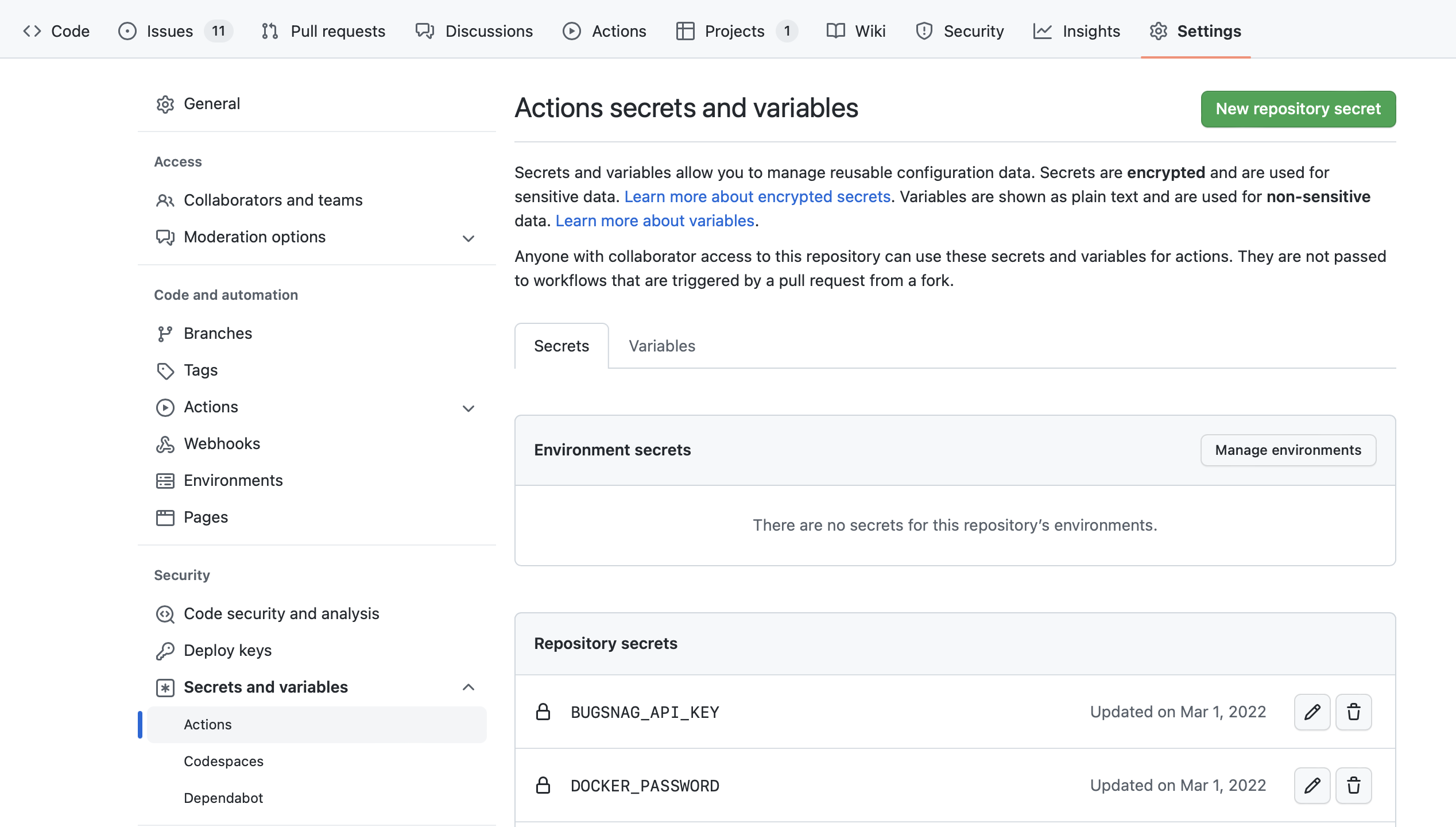
Task: Open Learn more about encrypted secrets link
Action: (x=757, y=197)
